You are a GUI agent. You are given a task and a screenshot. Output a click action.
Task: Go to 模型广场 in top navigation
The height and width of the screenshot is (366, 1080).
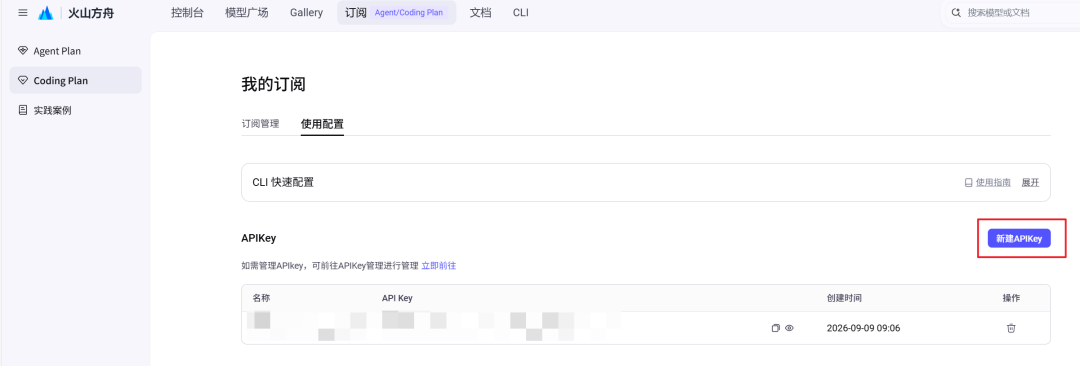(247, 12)
